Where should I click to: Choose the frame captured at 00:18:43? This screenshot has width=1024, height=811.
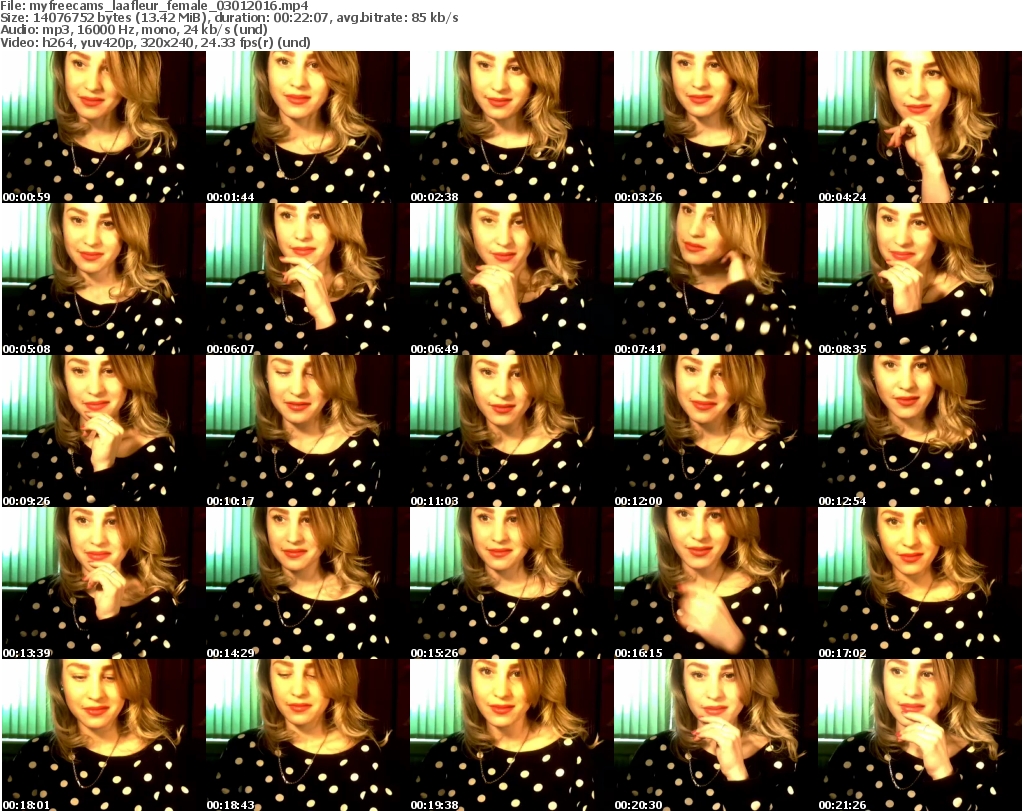(x=308, y=735)
